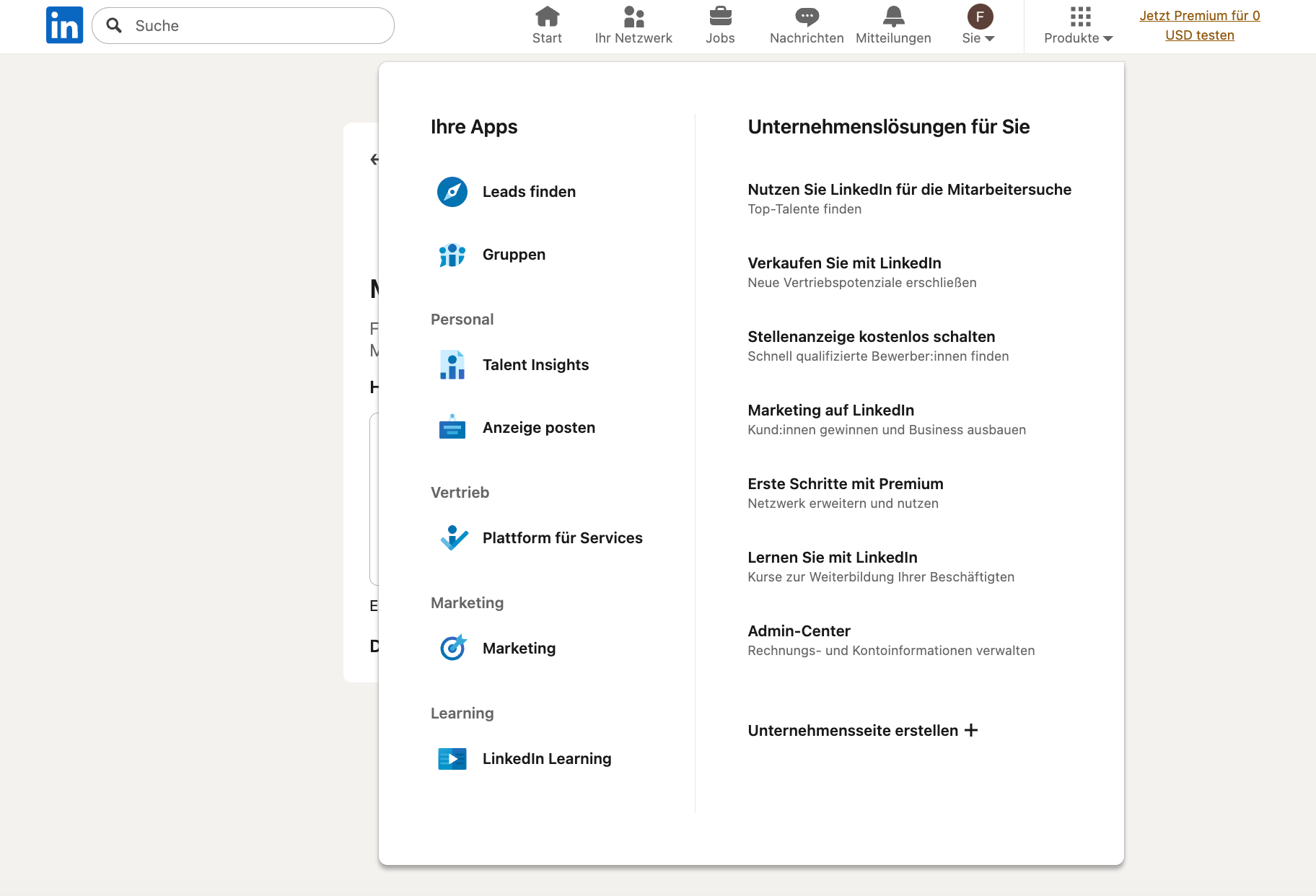Expand the Produkte dropdown chevron
Screen dimensions: 1316x896
[x=1107, y=38]
